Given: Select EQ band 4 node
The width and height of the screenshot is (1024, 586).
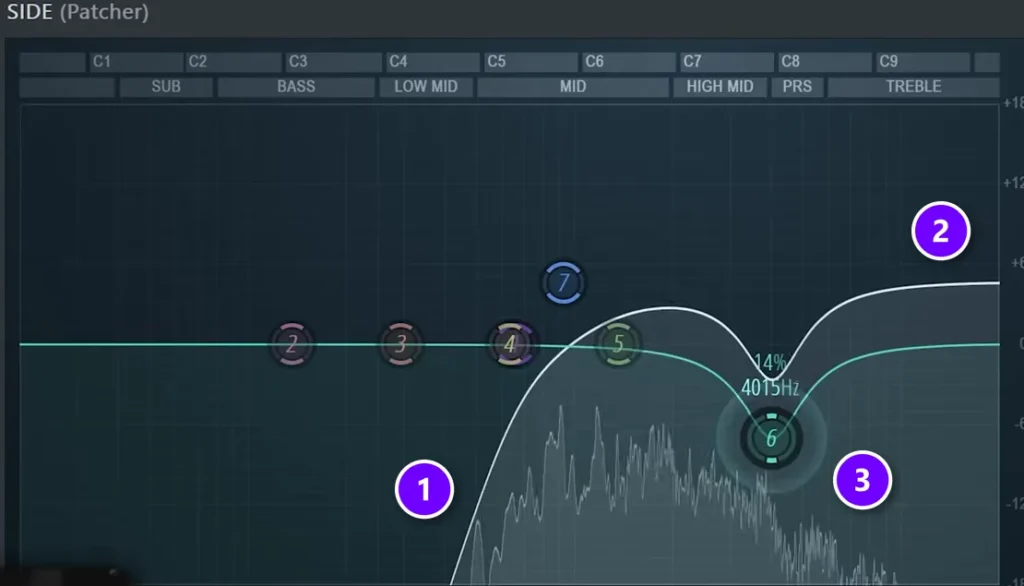Looking at the screenshot, I should click(511, 344).
